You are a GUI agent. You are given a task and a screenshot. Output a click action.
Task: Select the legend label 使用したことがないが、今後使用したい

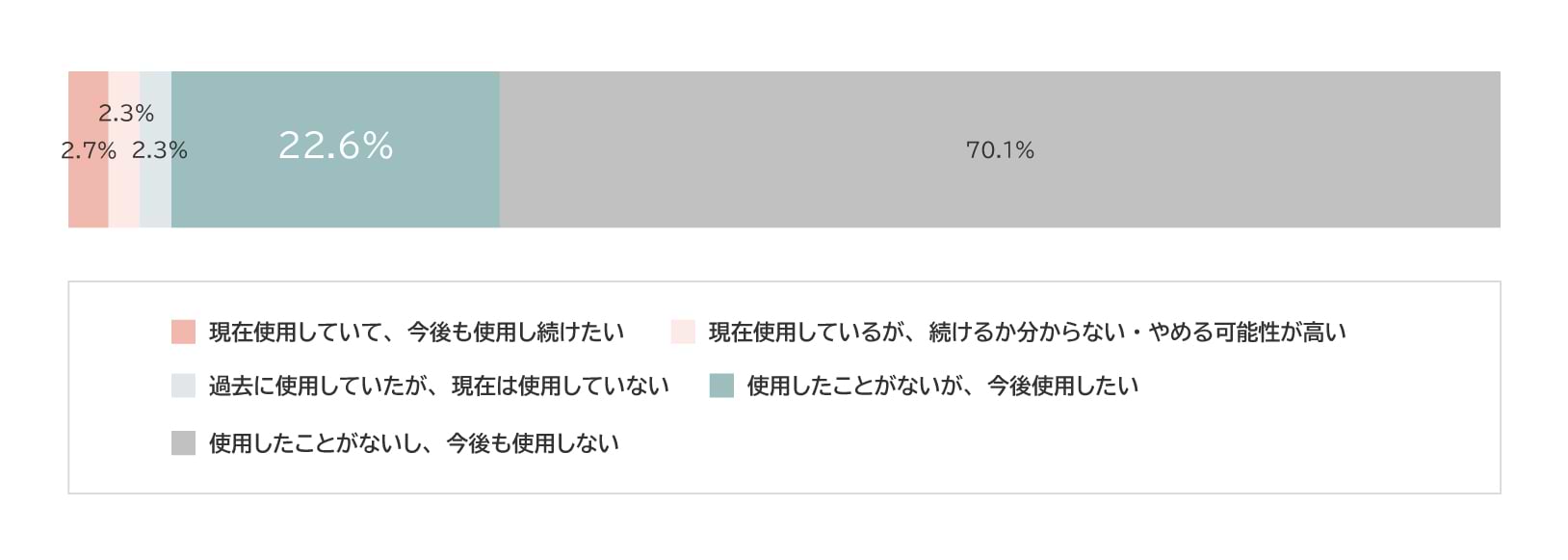[x=942, y=386]
